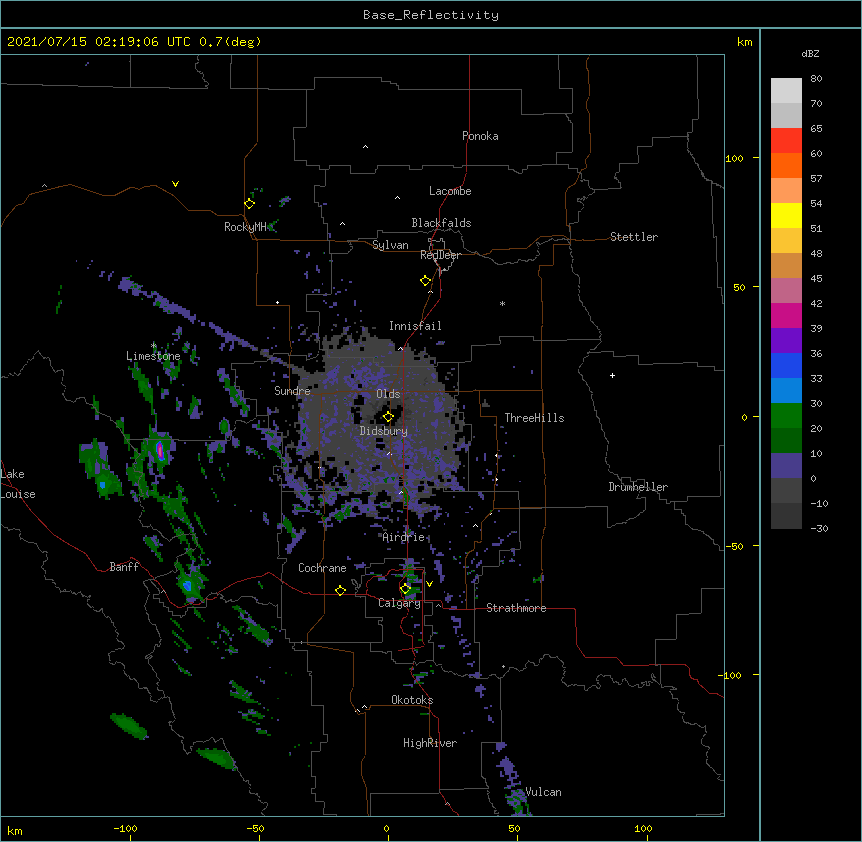The width and height of the screenshot is (862, 842).
Task: Select the Didsbury label
Action: click(384, 431)
